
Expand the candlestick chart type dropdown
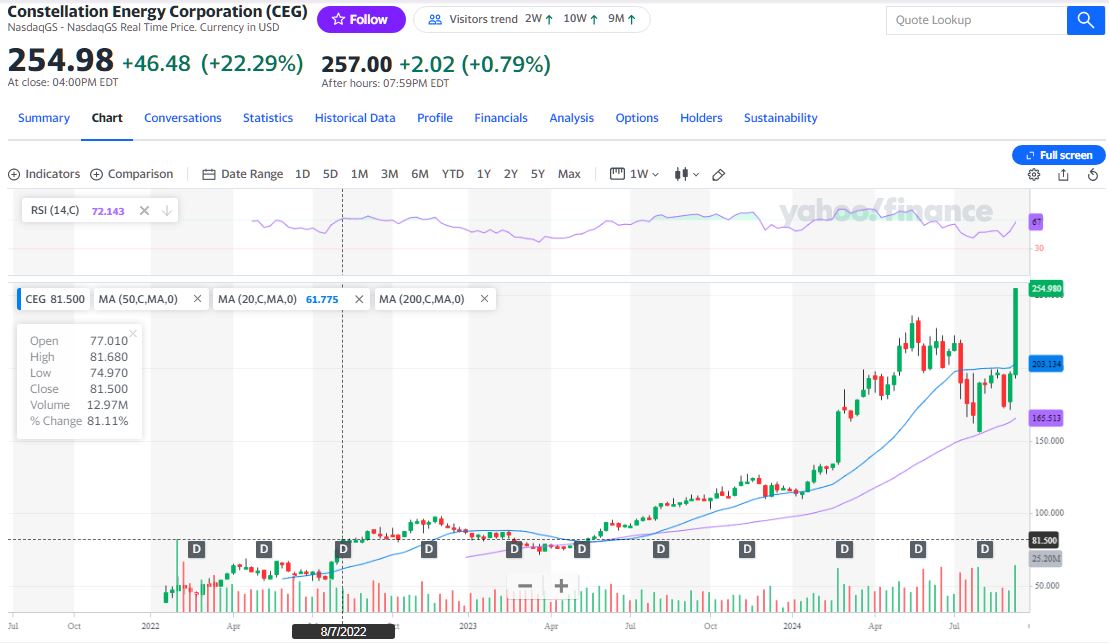click(688, 174)
